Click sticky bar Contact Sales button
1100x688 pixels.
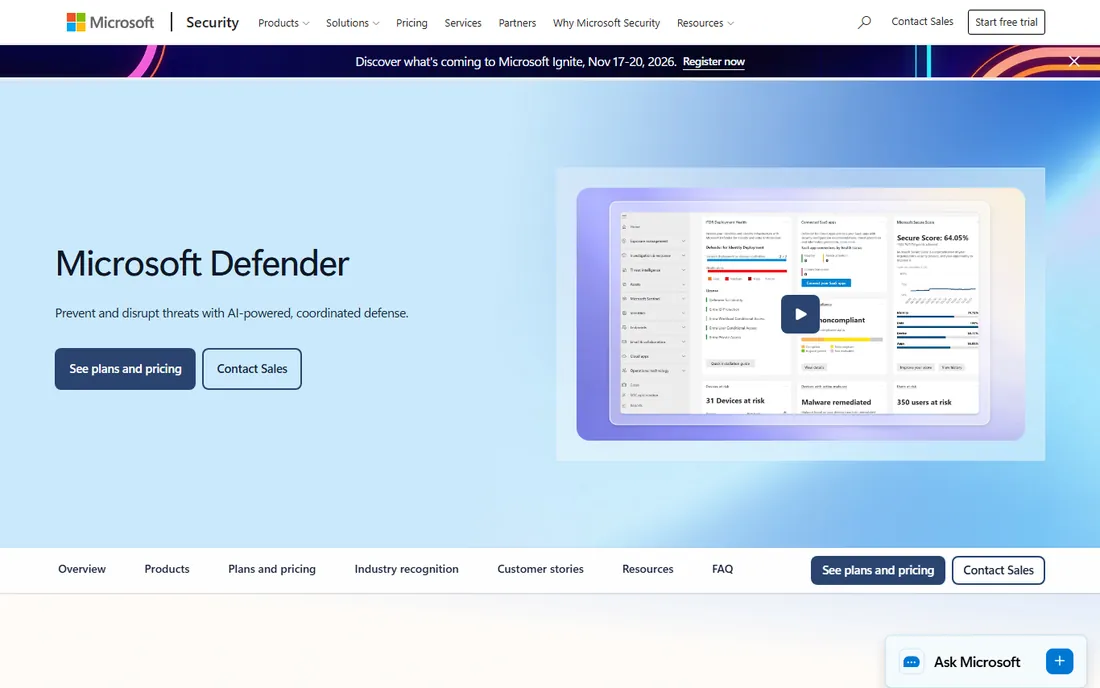[998, 570]
